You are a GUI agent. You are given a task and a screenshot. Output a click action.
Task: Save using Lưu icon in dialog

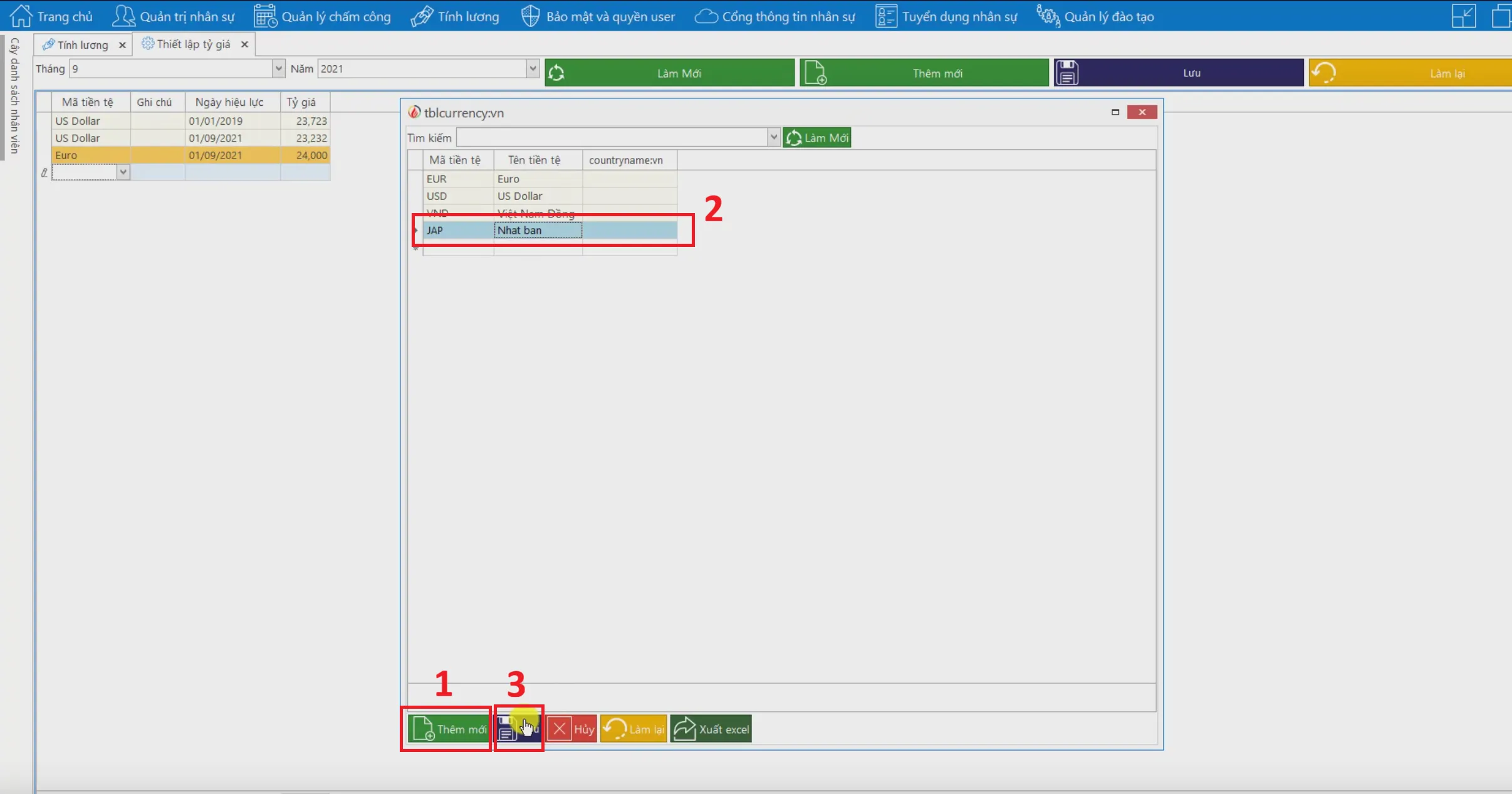click(518, 729)
